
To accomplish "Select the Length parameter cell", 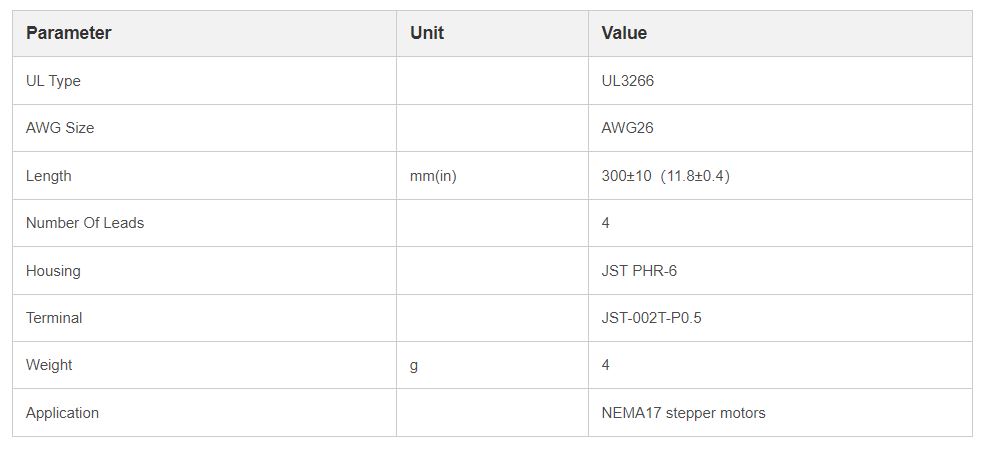I will [49, 176].
